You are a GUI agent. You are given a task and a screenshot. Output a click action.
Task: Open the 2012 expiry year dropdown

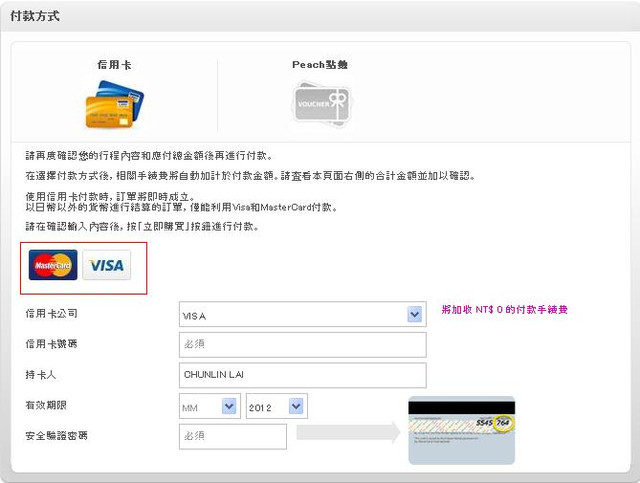point(277,406)
